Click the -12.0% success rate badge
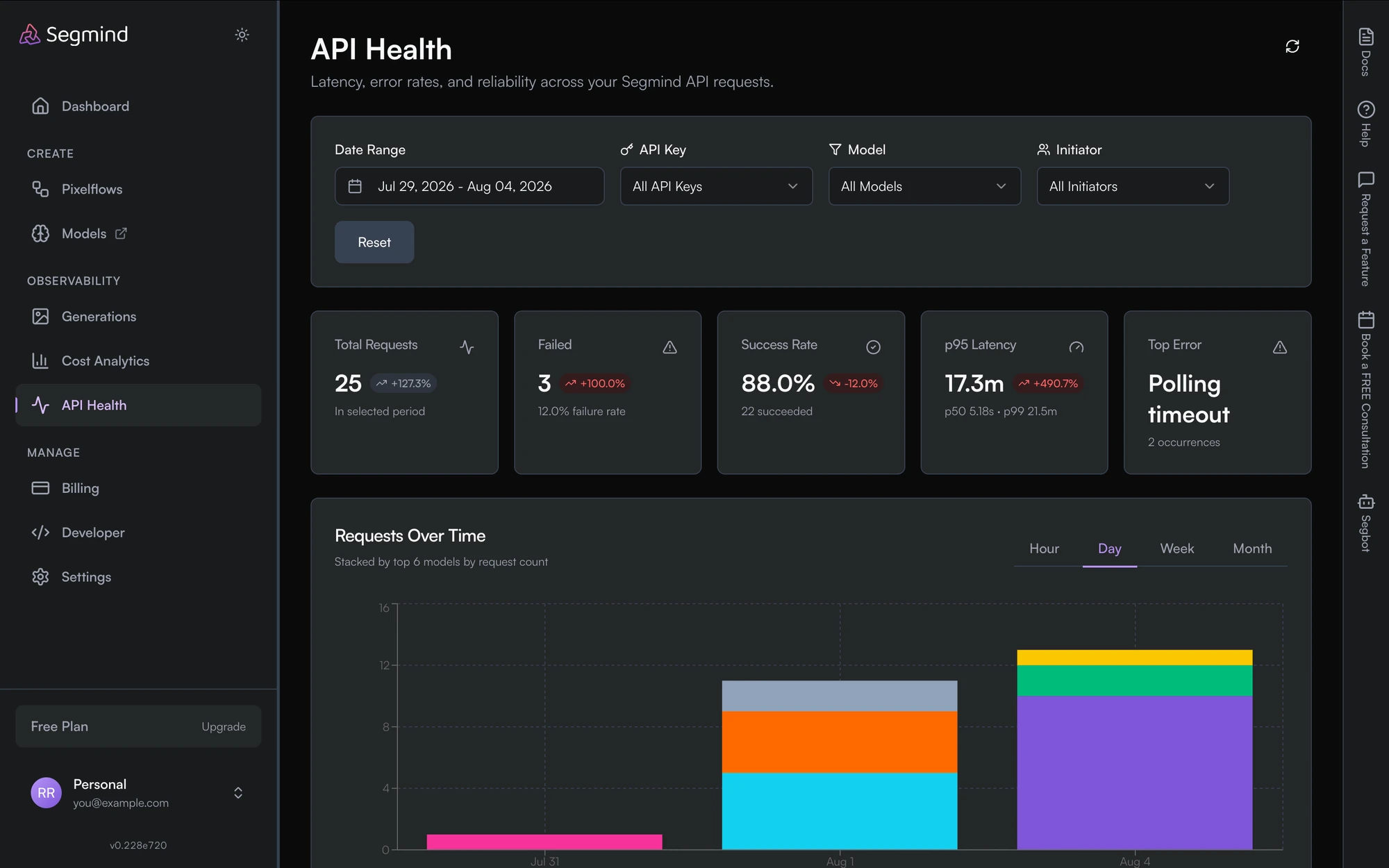This screenshot has width=1389, height=868. pyautogui.click(x=854, y=383)
